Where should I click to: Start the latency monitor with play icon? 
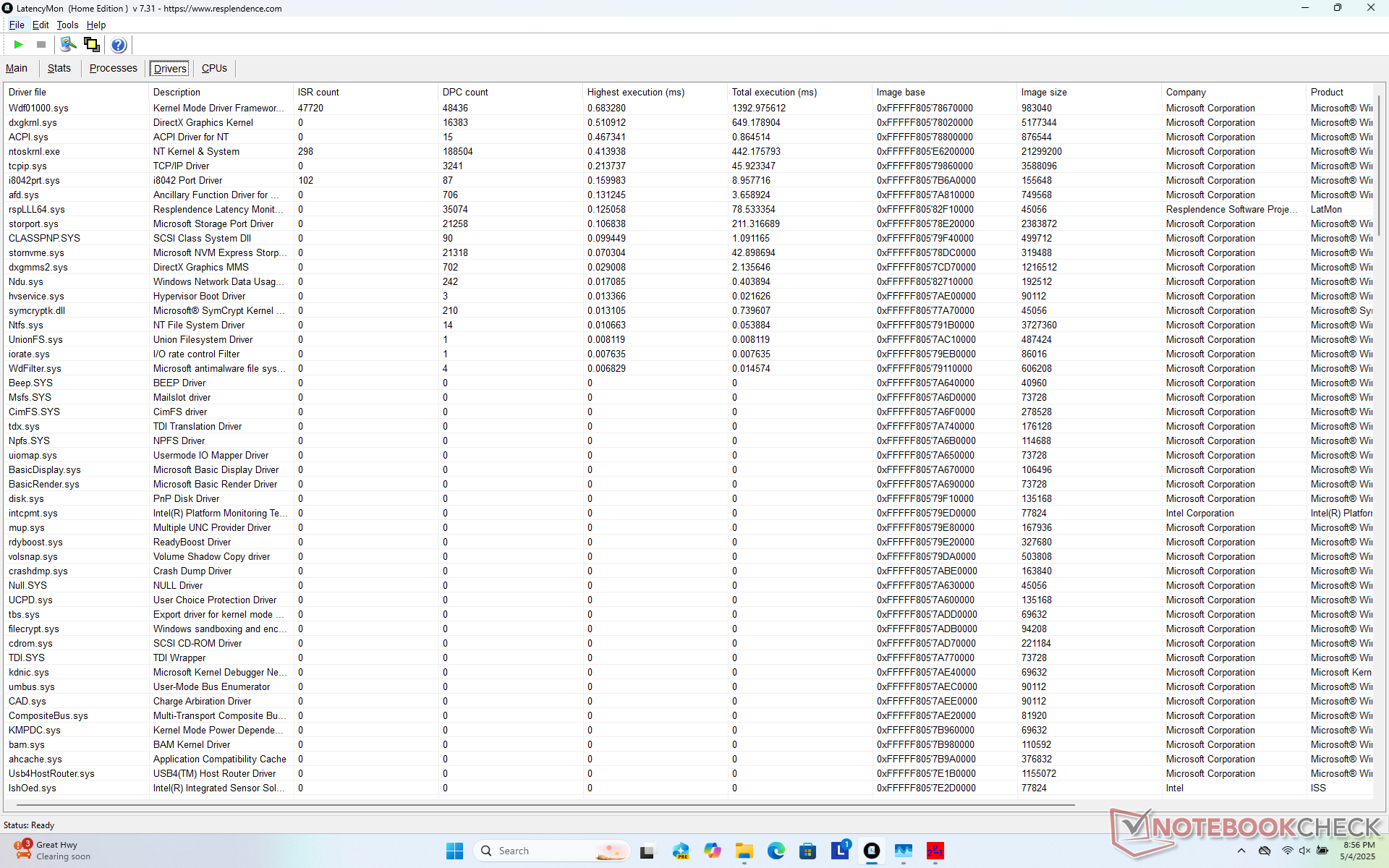[x=18, y=45]
